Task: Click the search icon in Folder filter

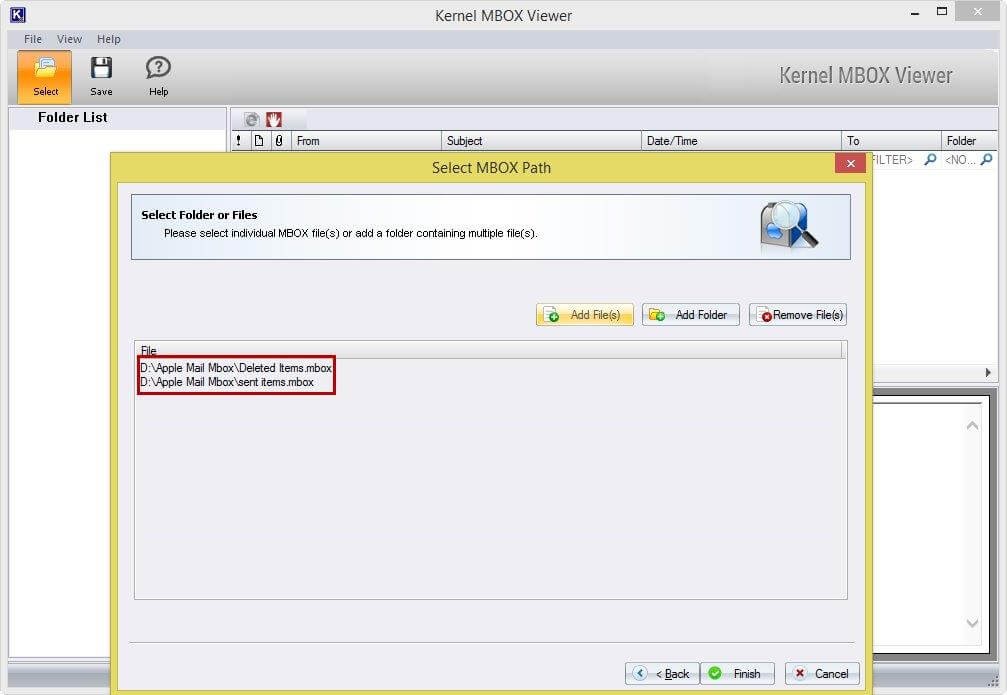Action: coord(987,159)
